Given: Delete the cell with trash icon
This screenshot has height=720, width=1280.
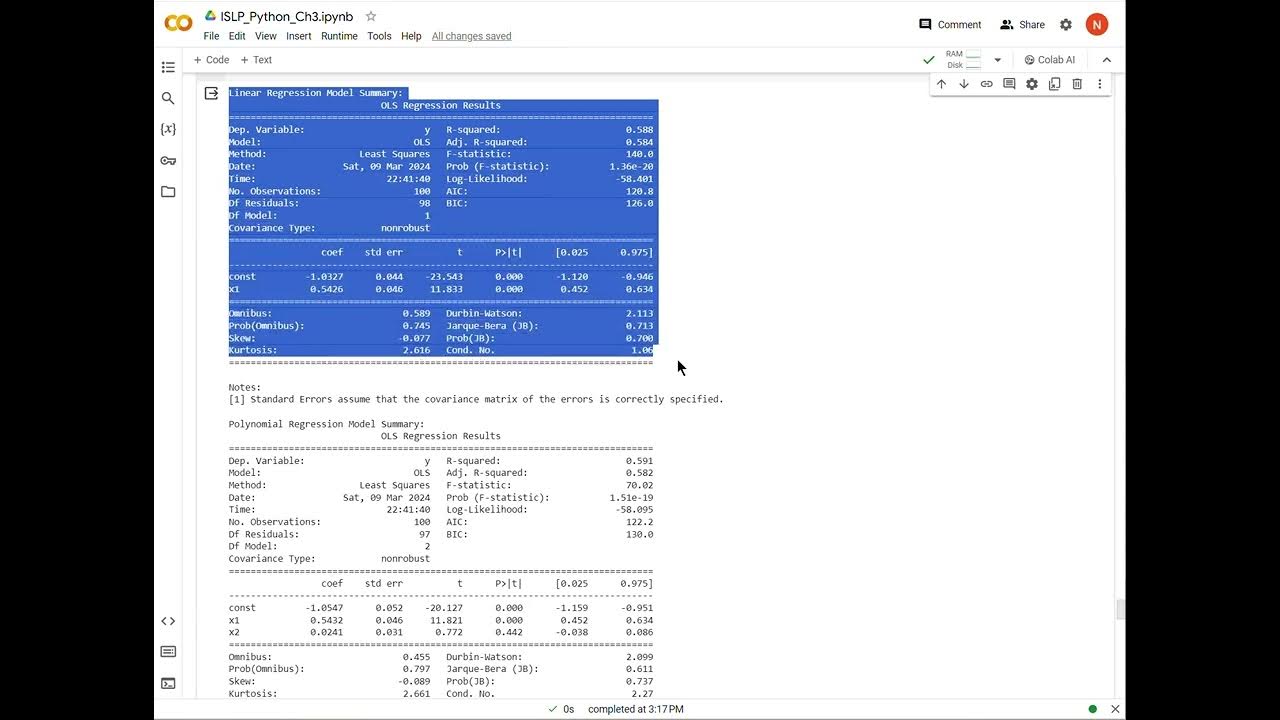Looking at the screenshot, I should click(1077, 84).
